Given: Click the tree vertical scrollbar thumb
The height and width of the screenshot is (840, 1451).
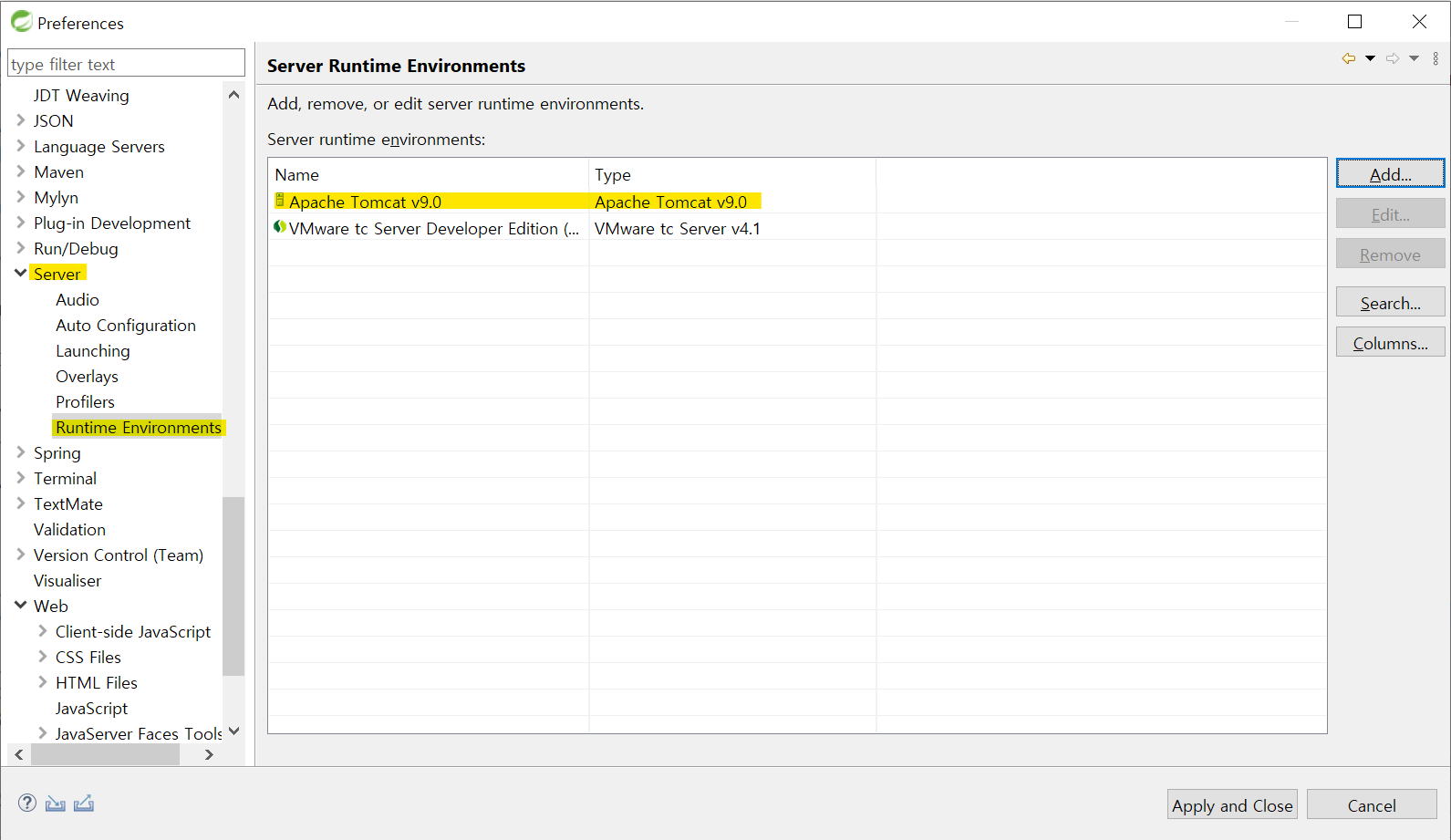Looking at the screenshot, I should (233, 586).
